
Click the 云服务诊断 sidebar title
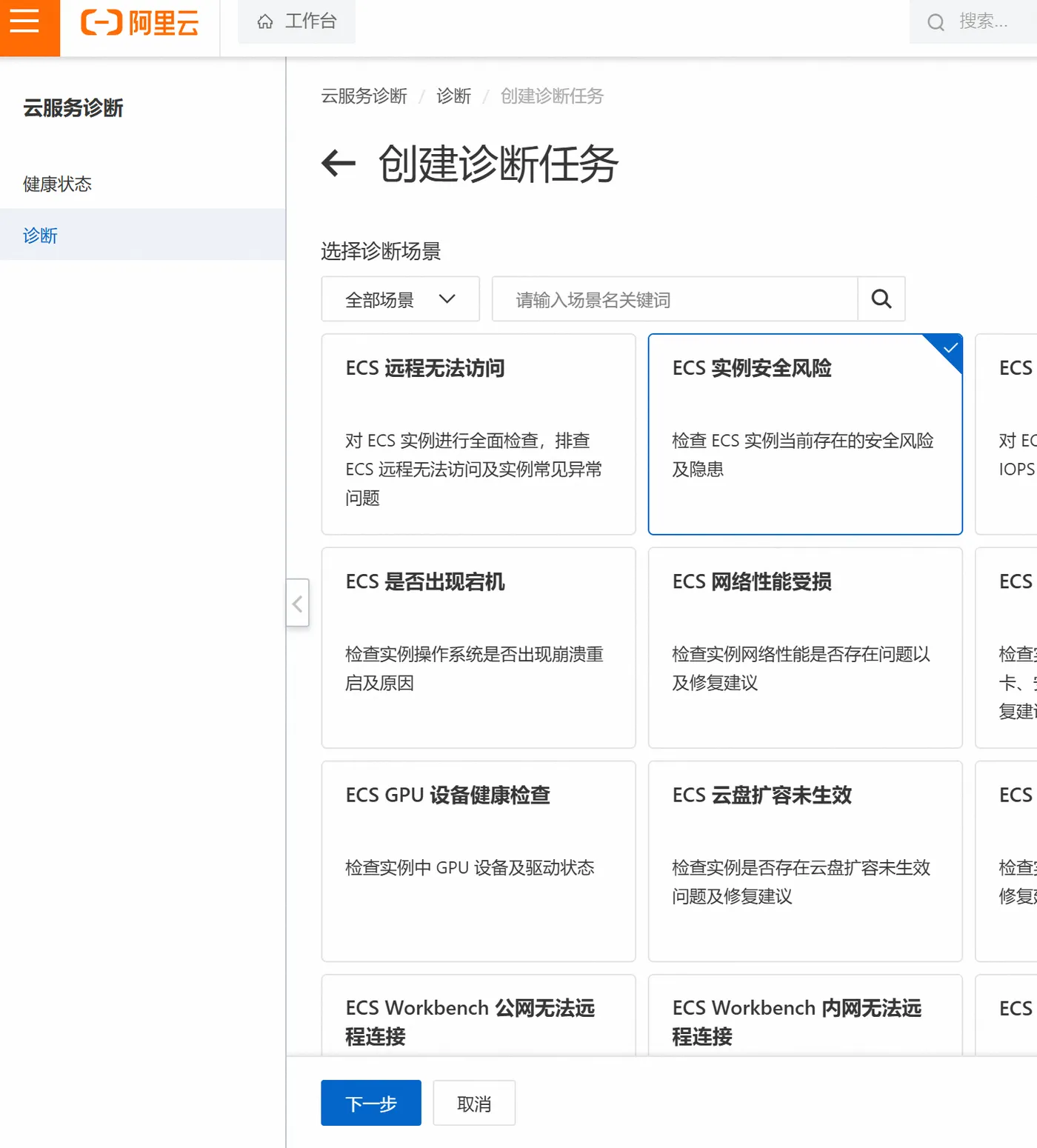[73, 108]
